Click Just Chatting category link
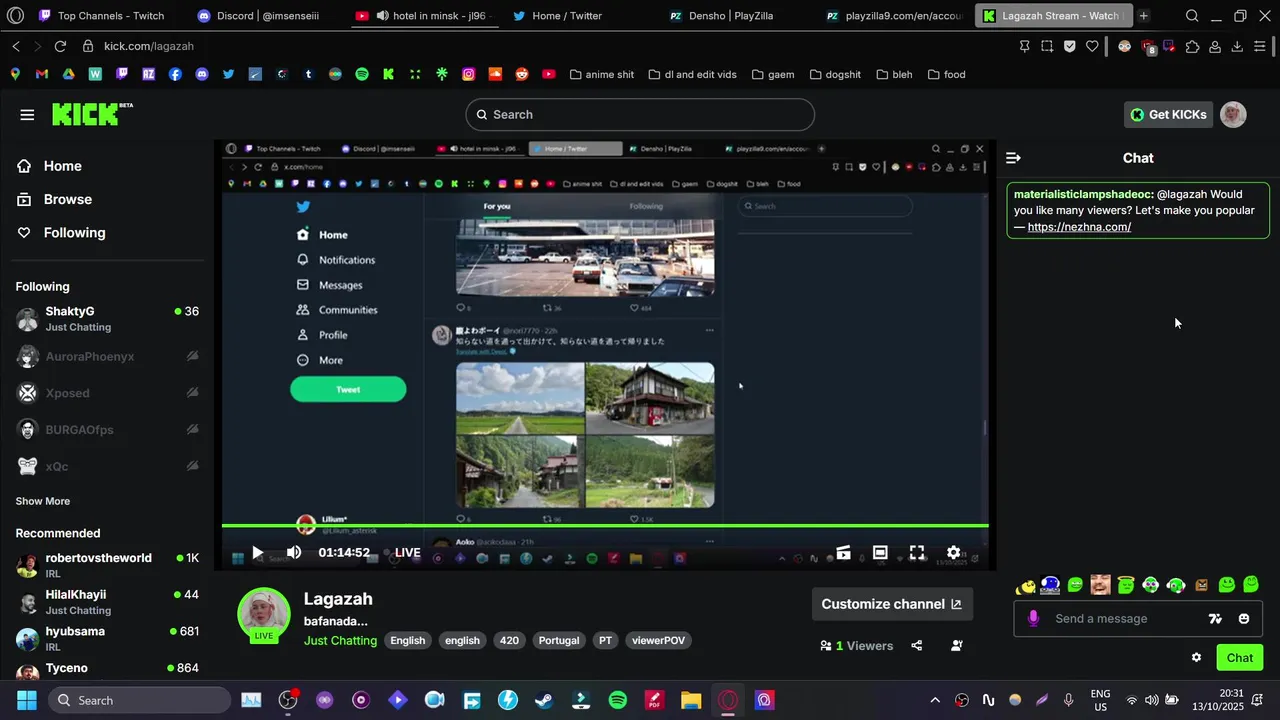1280x720 pixels. tap(340, 640)
